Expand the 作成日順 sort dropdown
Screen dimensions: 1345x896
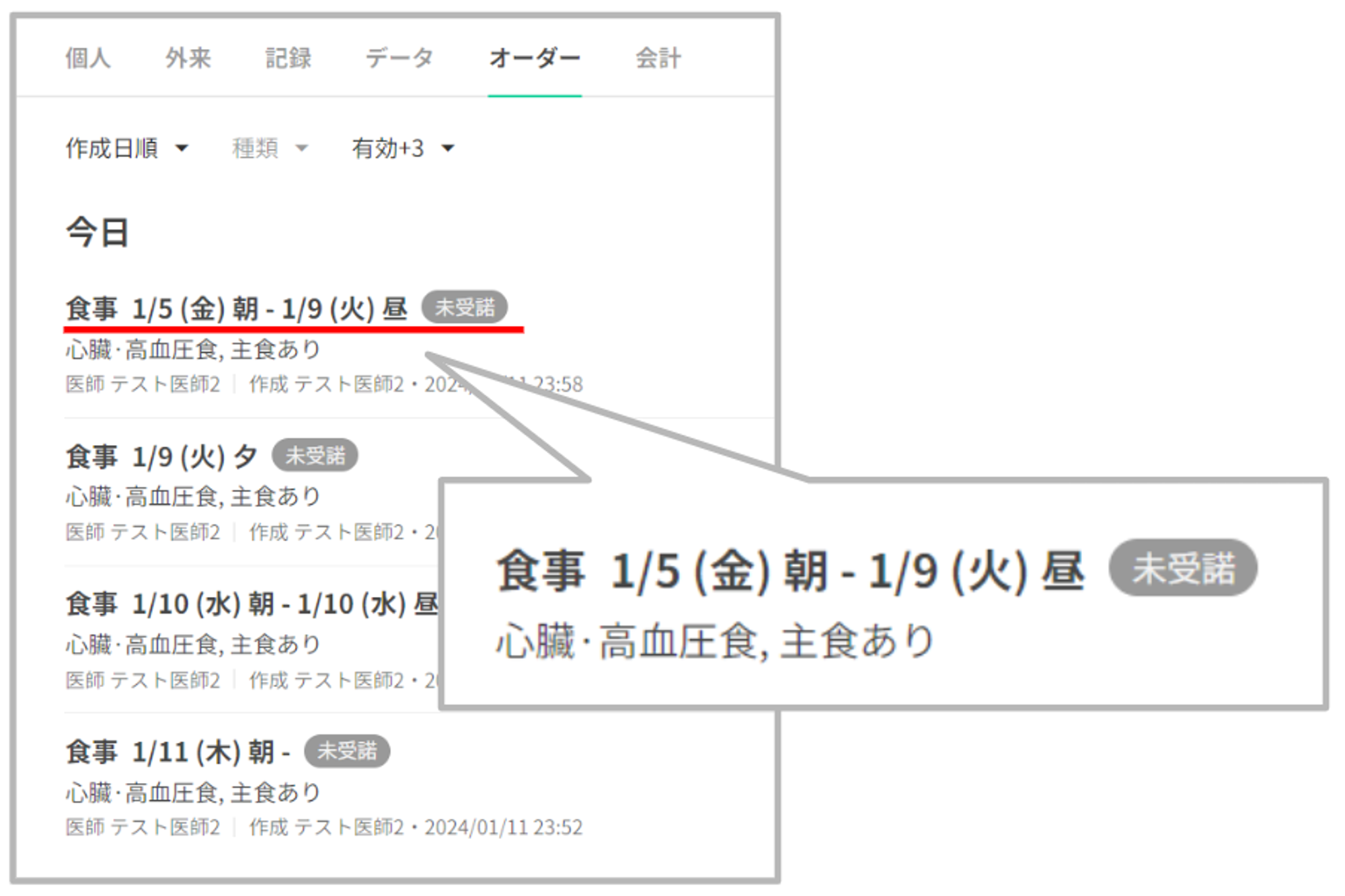click(112, 149)
